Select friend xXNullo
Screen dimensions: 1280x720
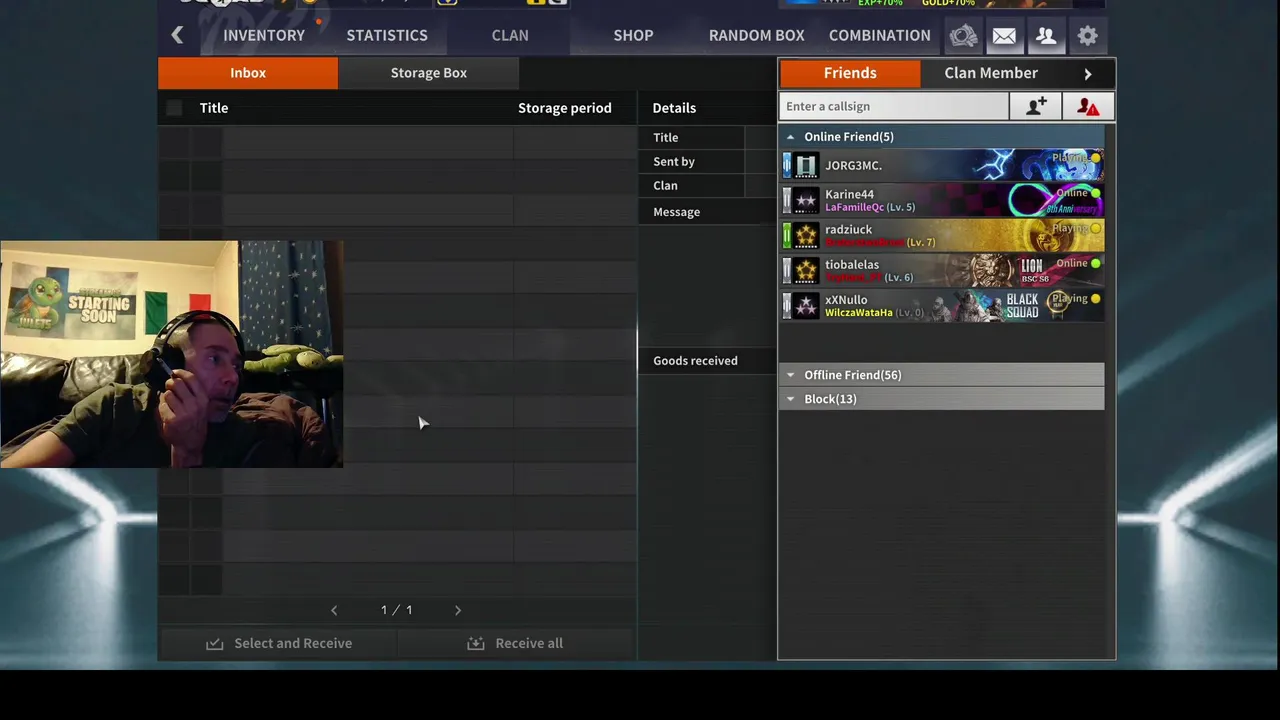click(942, 306)
